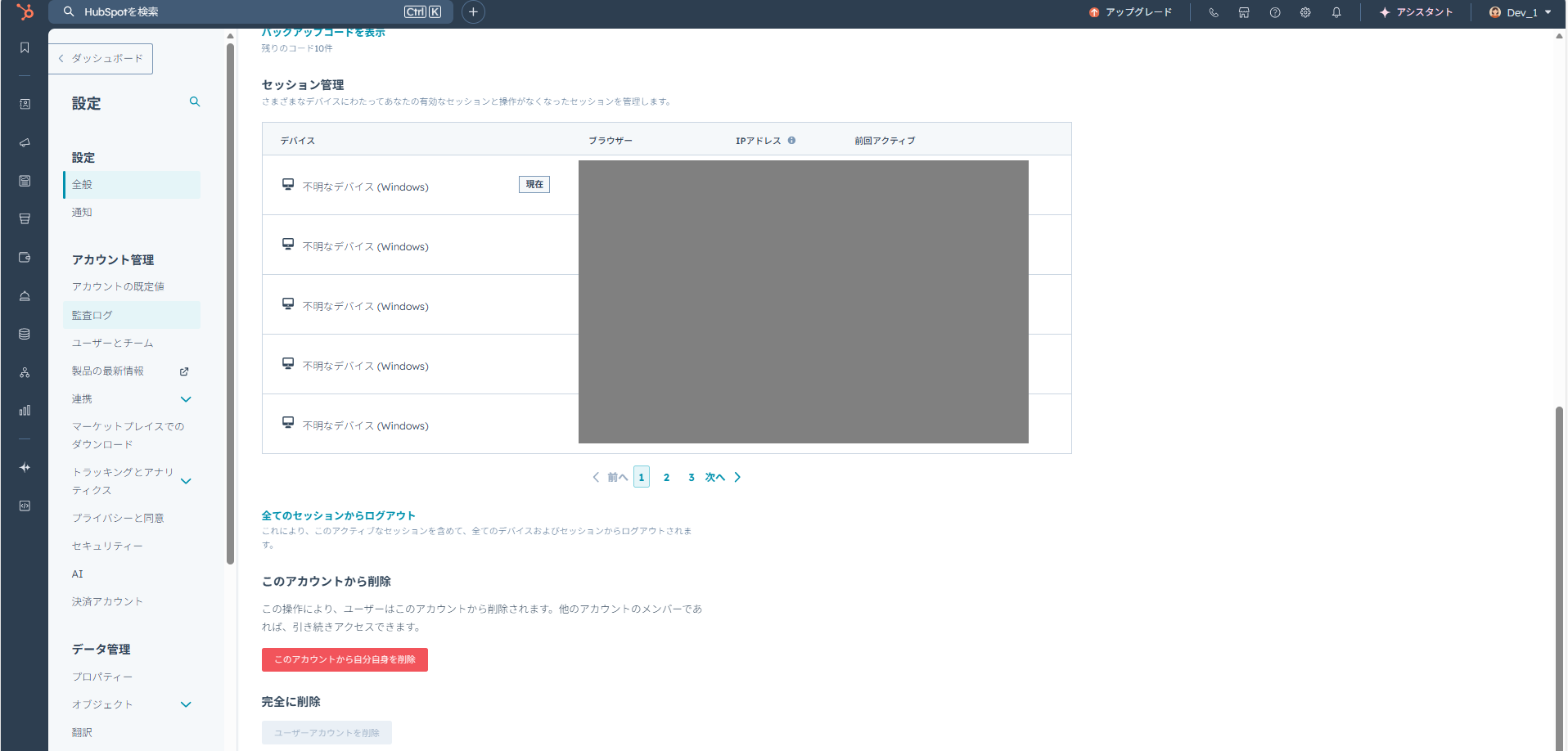
Task: Click 全てのセッションからログアウト link
Action: pos(337,515)
